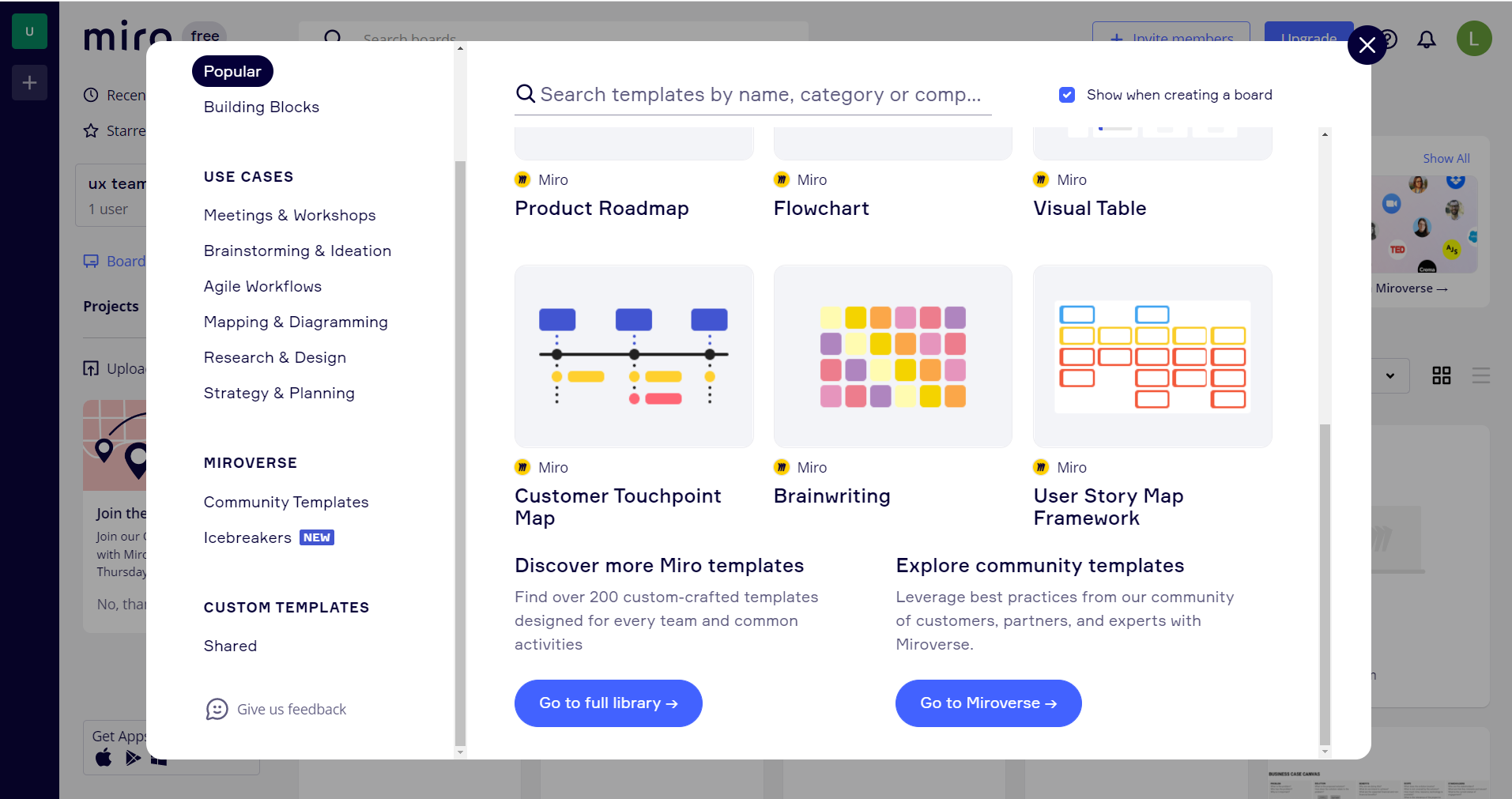Click the star icon beside Starred
Screen dimensions: 1512x799
click(91, 130)
